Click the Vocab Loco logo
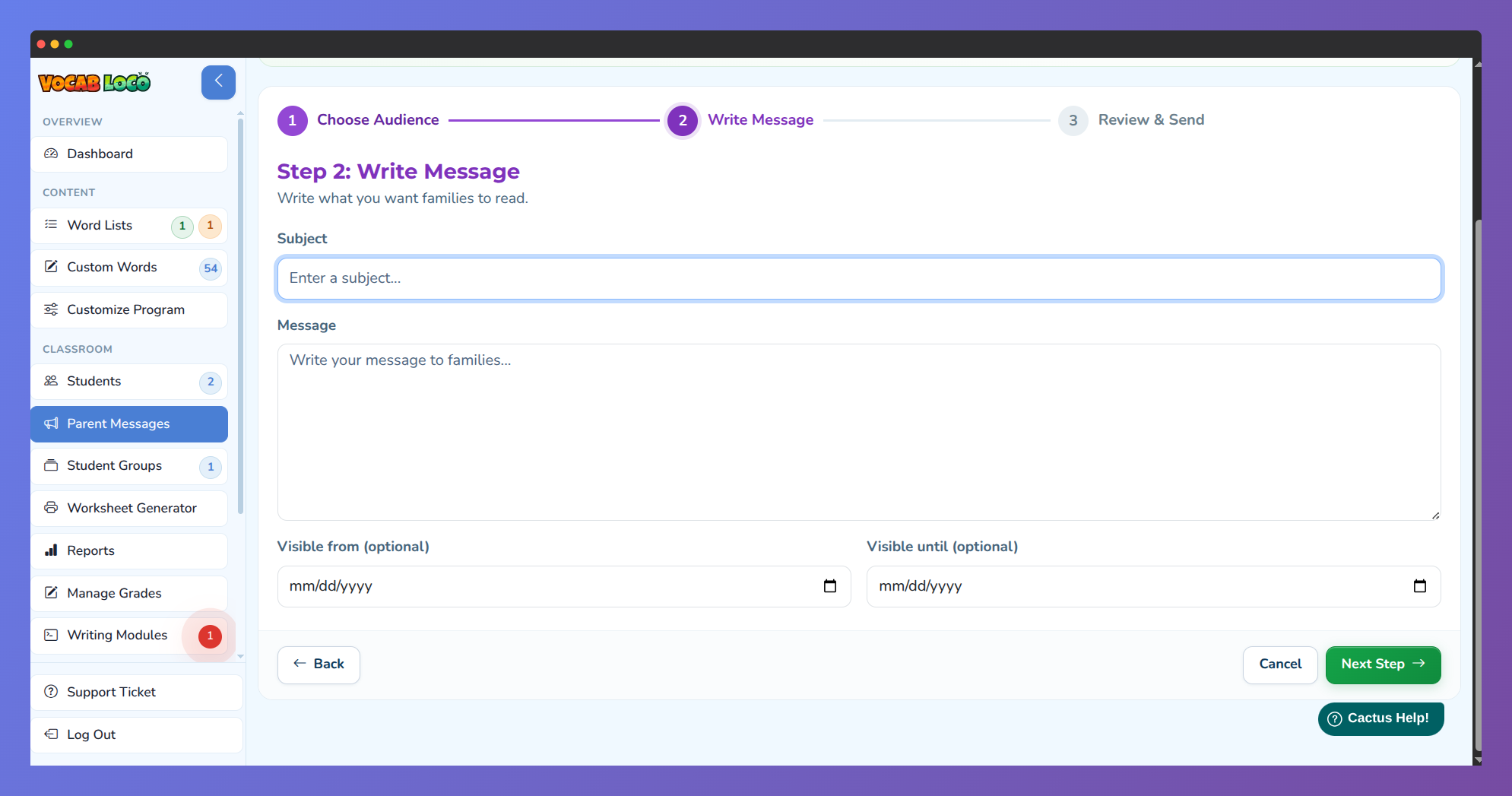 (x=94, y=82)
